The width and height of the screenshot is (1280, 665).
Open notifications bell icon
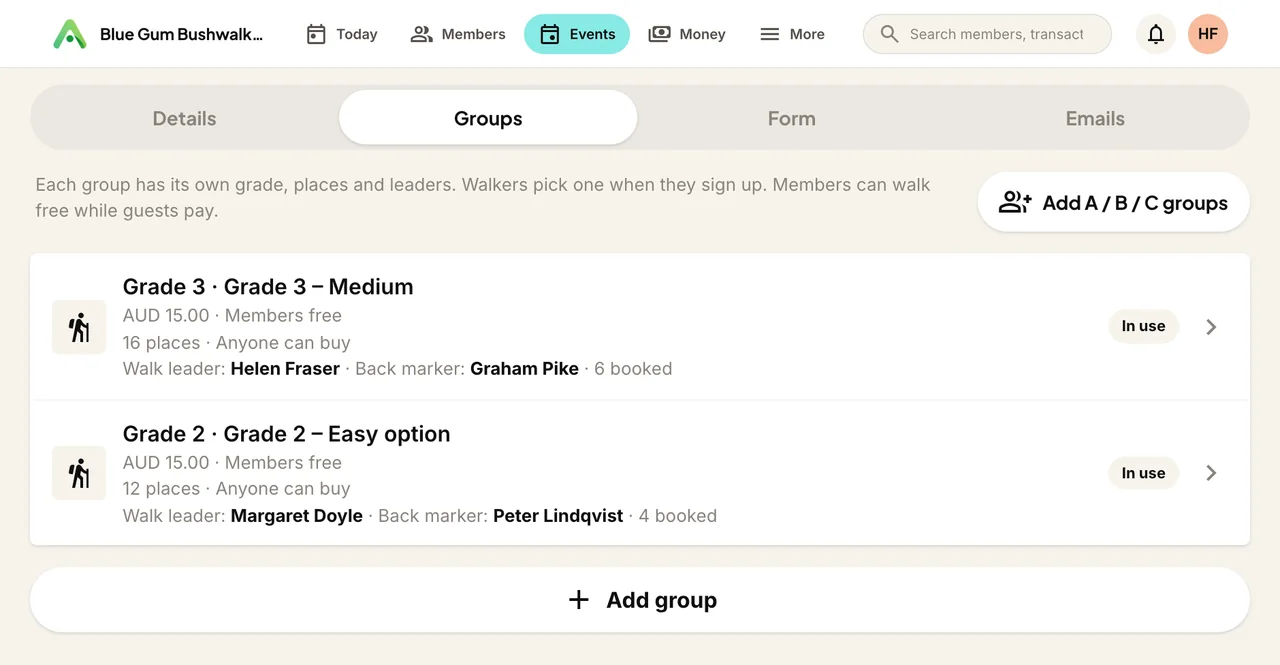1156,34
